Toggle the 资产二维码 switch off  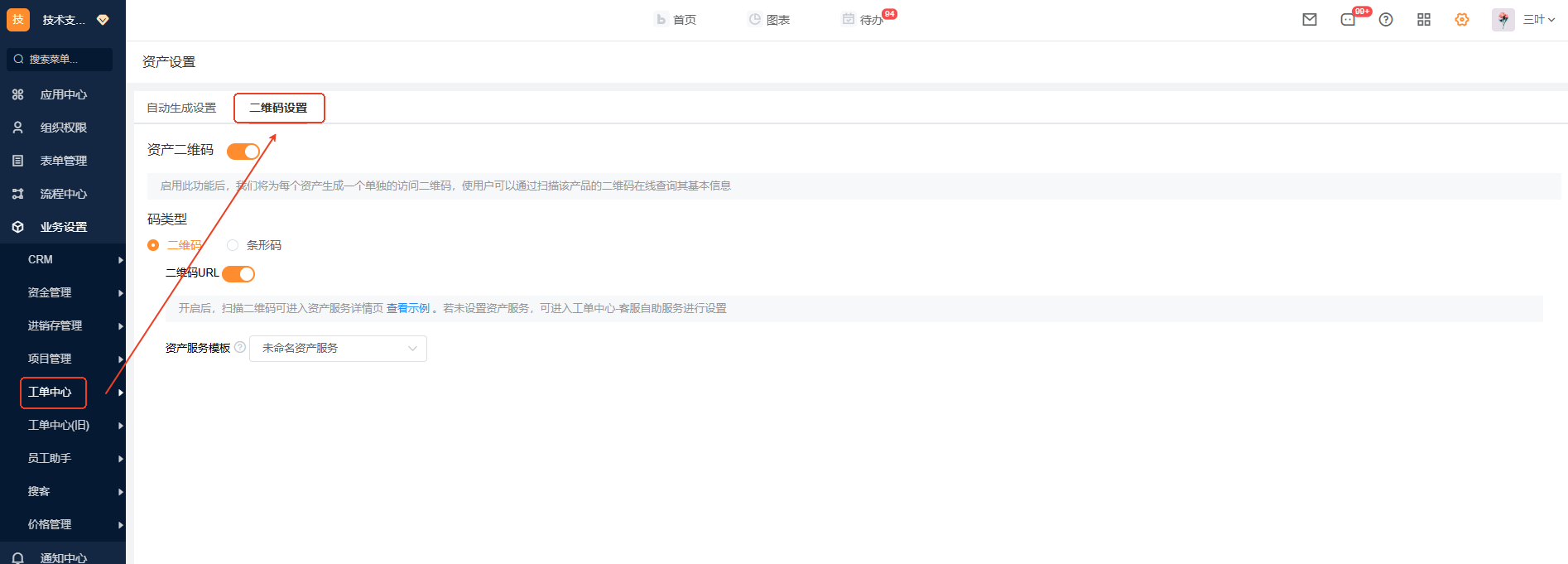[x=243, y=151]
